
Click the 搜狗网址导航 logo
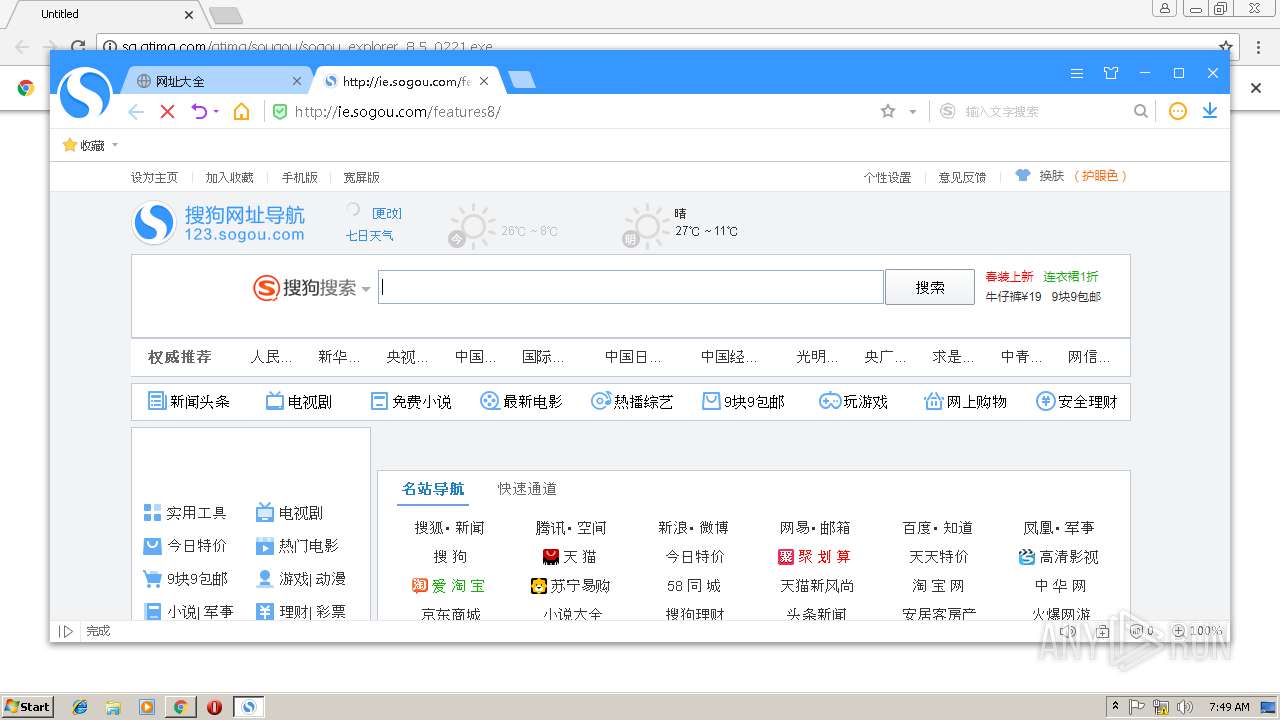[219, 224]
